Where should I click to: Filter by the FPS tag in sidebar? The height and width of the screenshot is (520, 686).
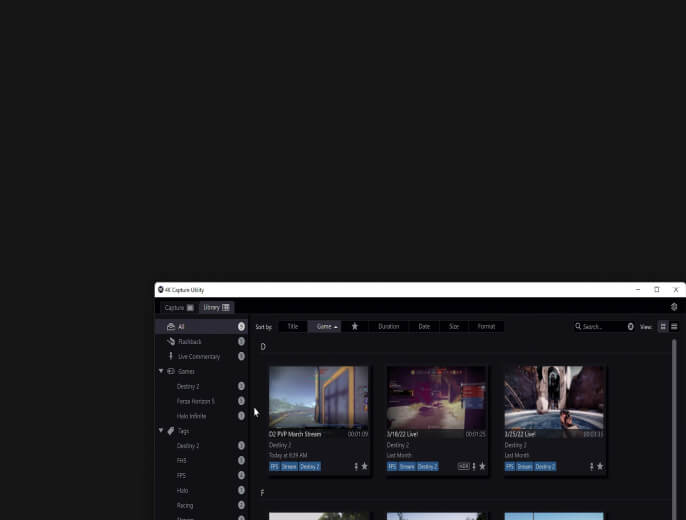click(x=202, y=475)
